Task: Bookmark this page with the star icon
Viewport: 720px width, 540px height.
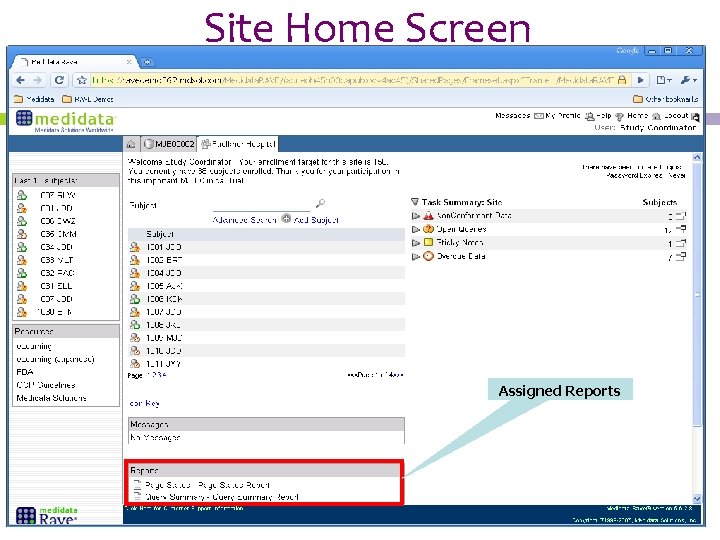Action: point(82,80)
